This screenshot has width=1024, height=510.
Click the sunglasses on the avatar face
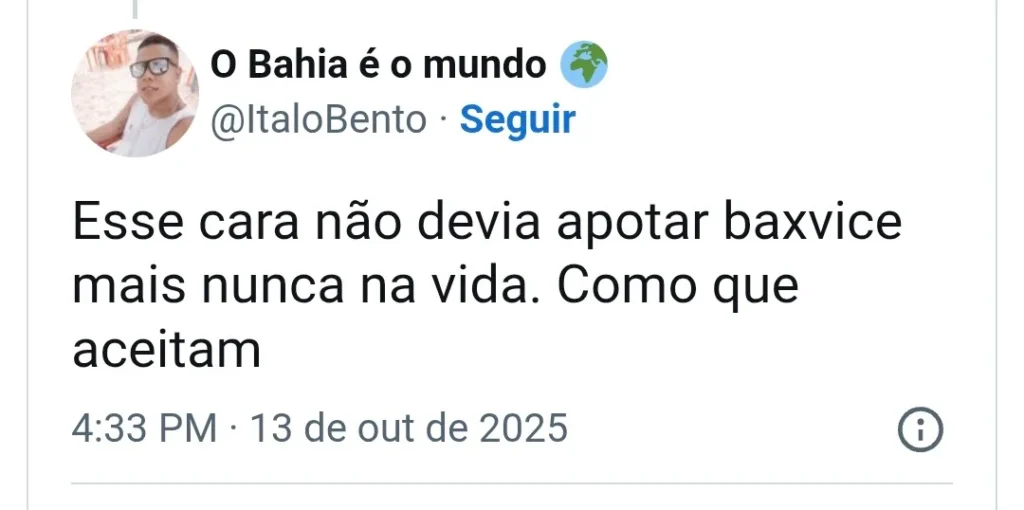[152, 68]
